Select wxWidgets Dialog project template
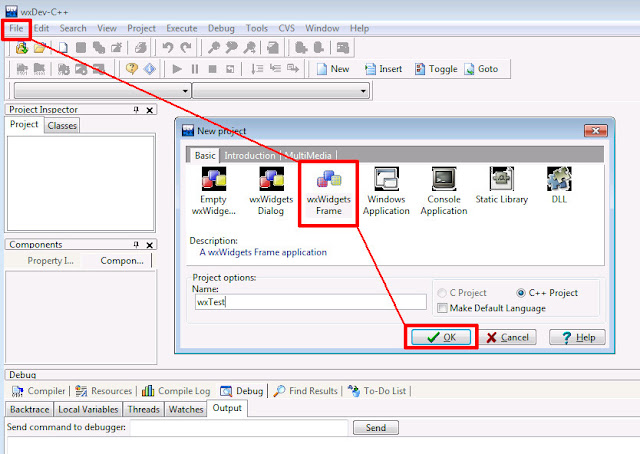 (x=271, y=191)
